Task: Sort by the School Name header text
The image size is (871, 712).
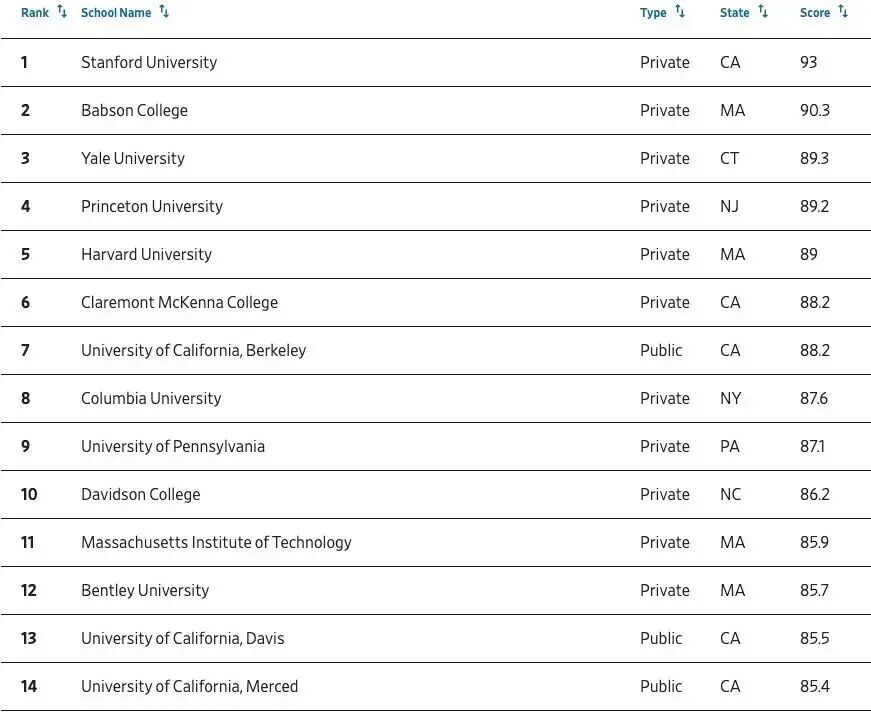Action: pyautogui.click(x=116, y=13)
